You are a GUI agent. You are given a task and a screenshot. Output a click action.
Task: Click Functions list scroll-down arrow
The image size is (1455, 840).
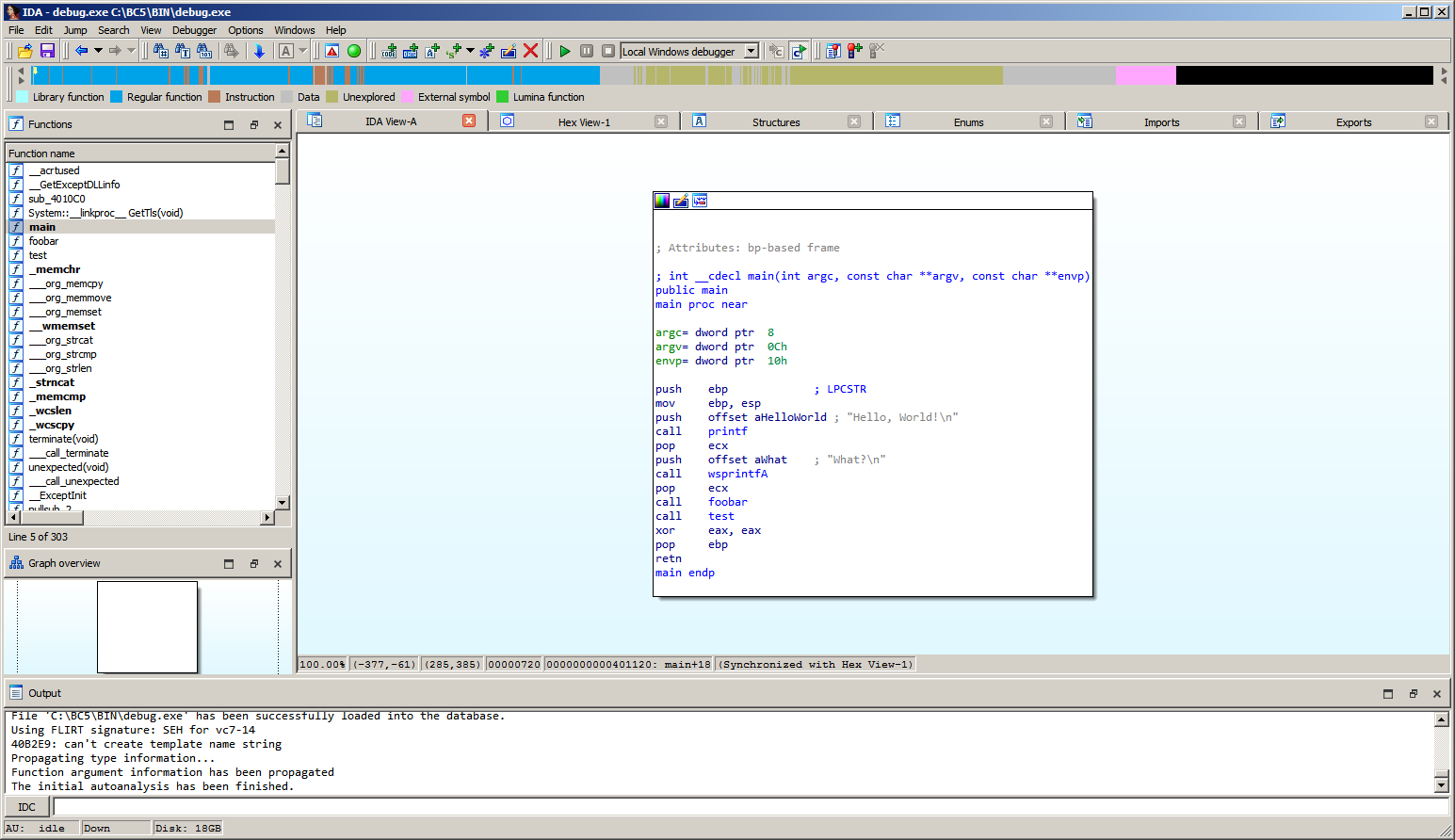(x=282, y=503)
